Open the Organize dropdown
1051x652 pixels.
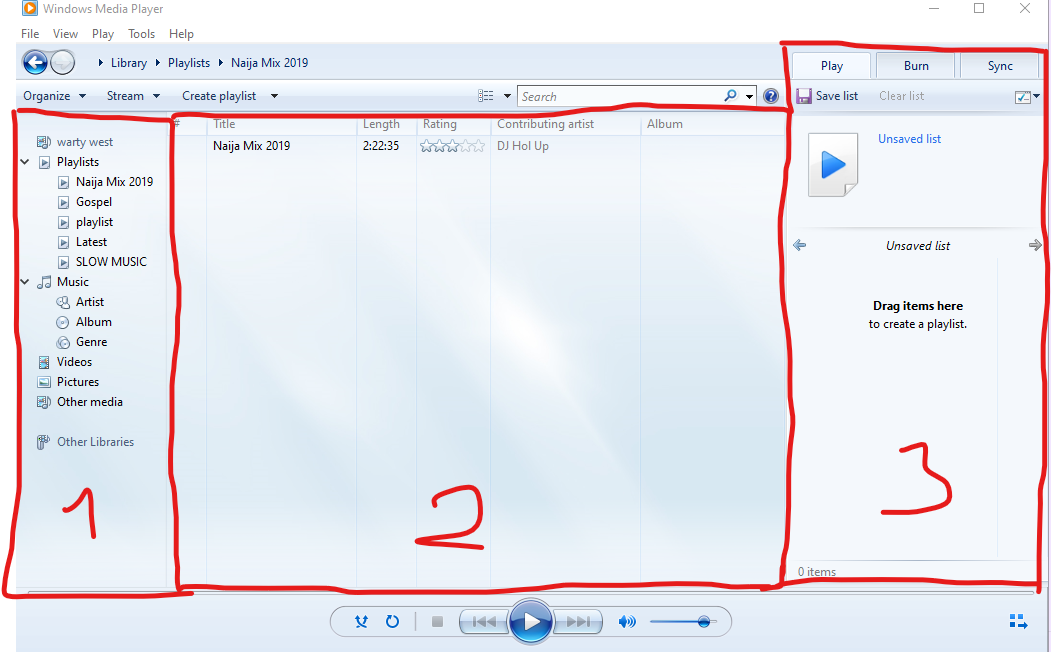pyautogui.click(x=54, y=96)
